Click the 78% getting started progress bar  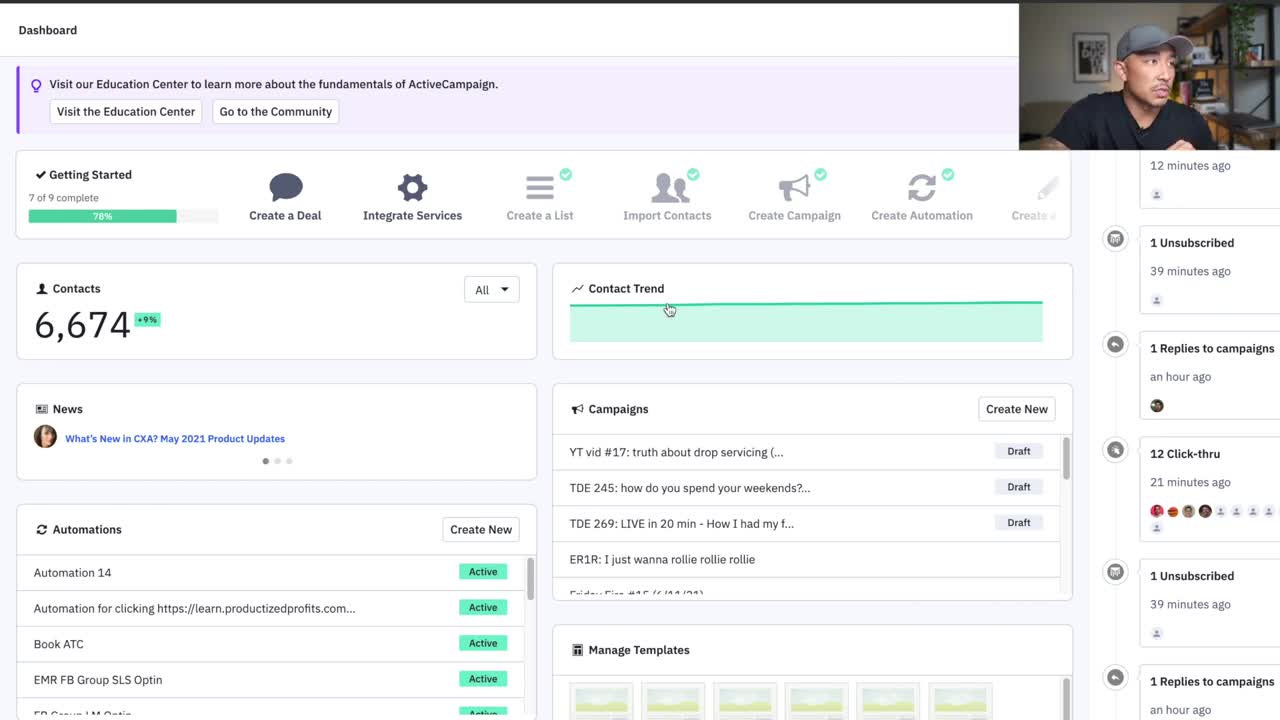click(x=123, y=216)
